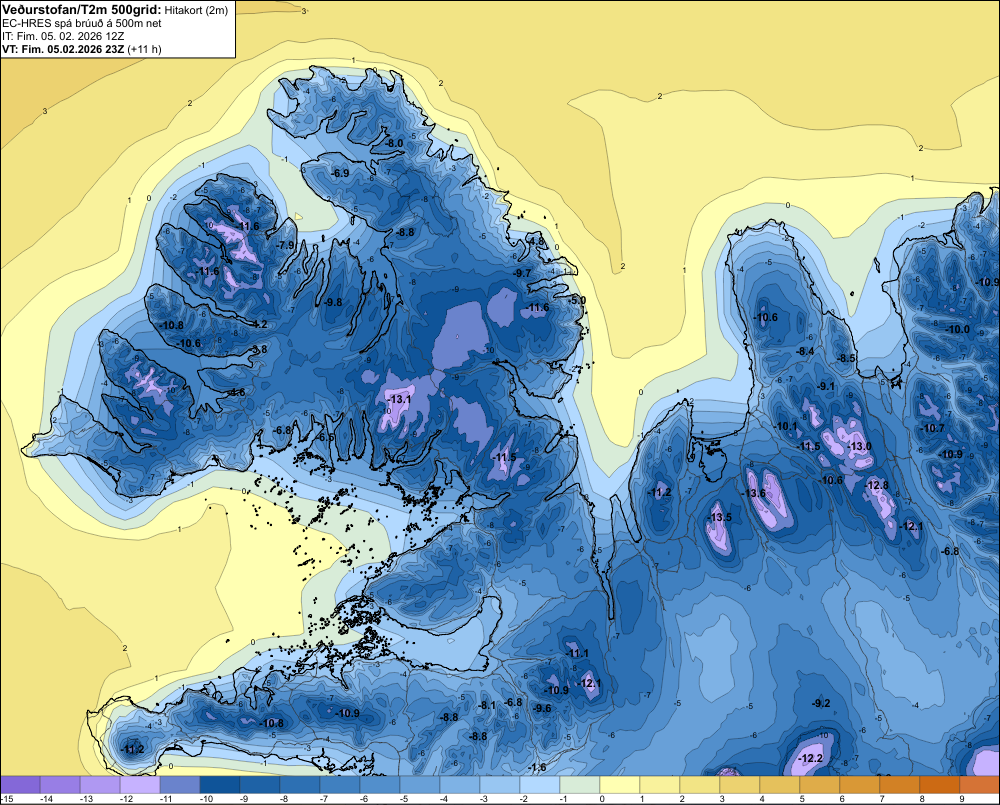Click the -4.2 temperature label

point(258,324)
